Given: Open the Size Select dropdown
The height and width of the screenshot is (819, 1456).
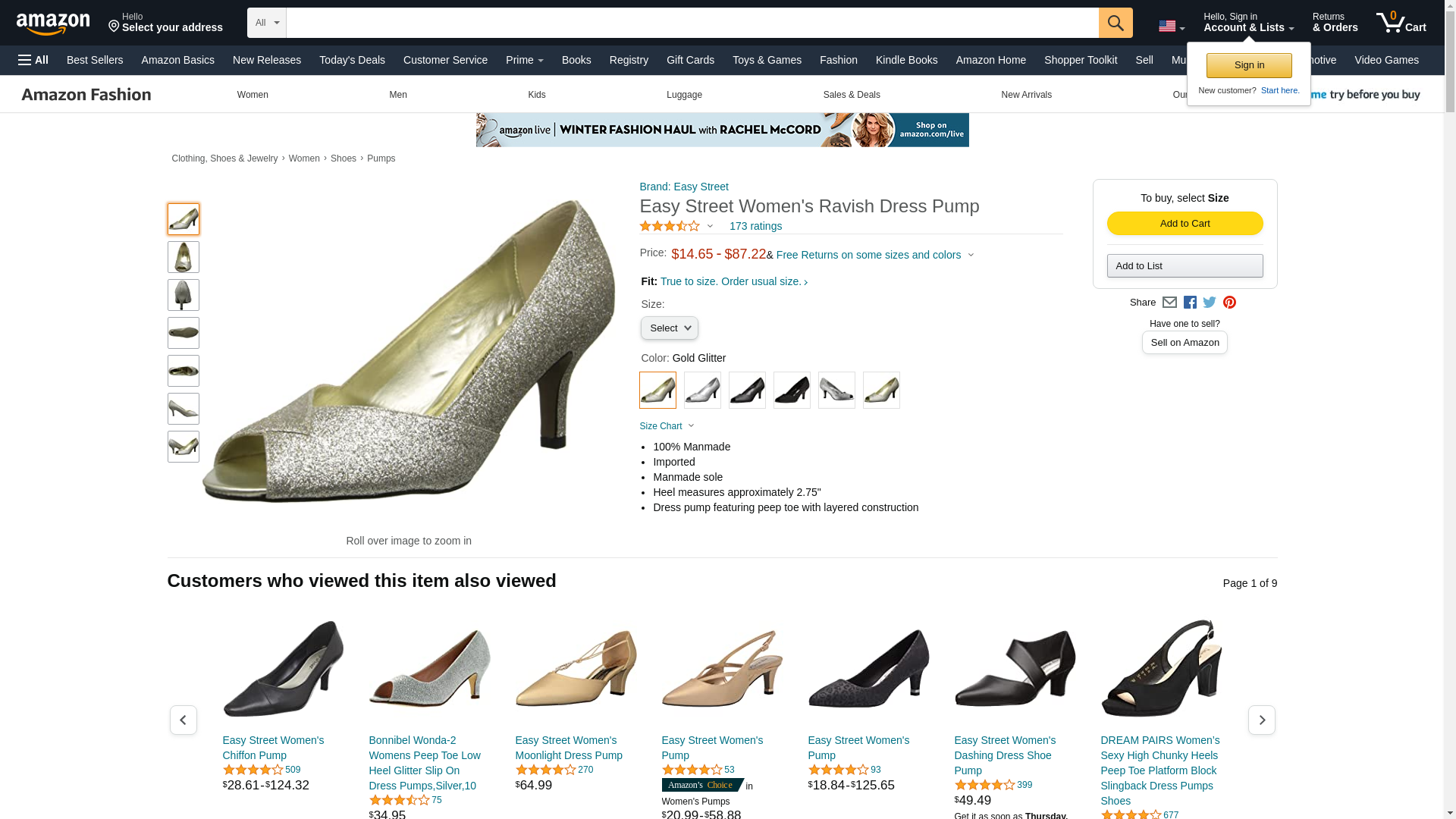Looking at the screenshot, I should [x=669, y=328].
